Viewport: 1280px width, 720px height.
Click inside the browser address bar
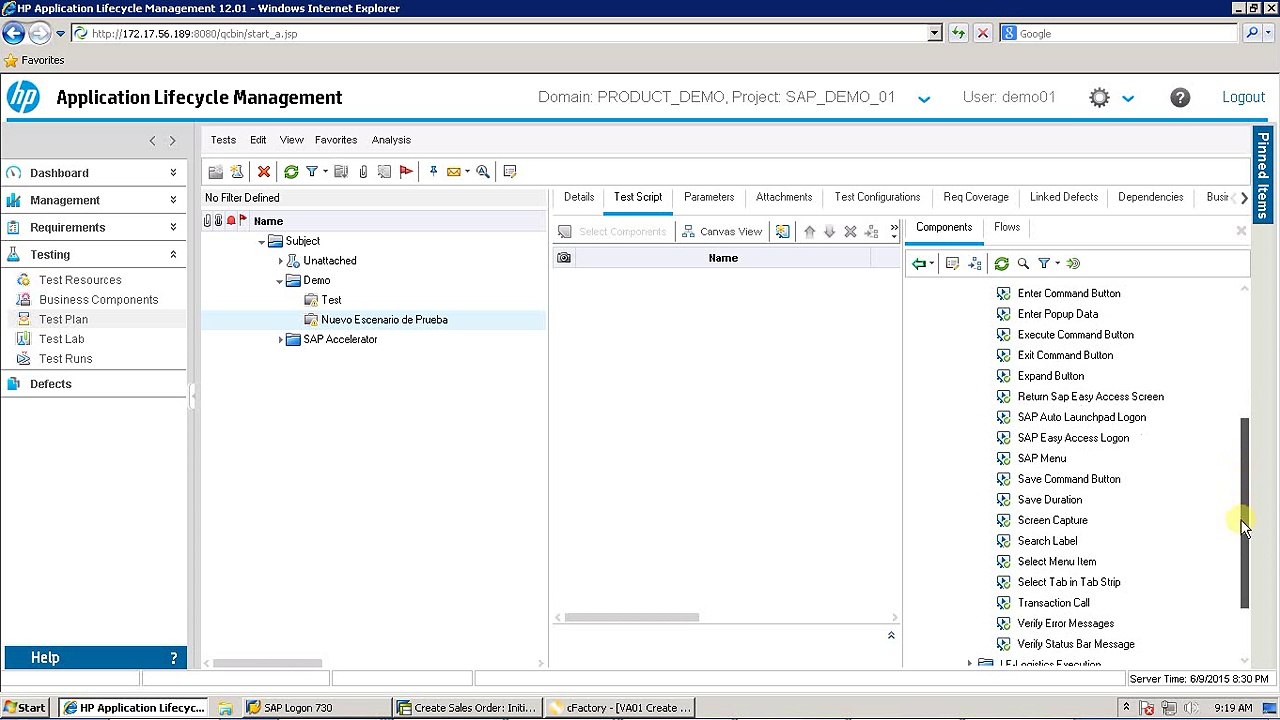508,34
